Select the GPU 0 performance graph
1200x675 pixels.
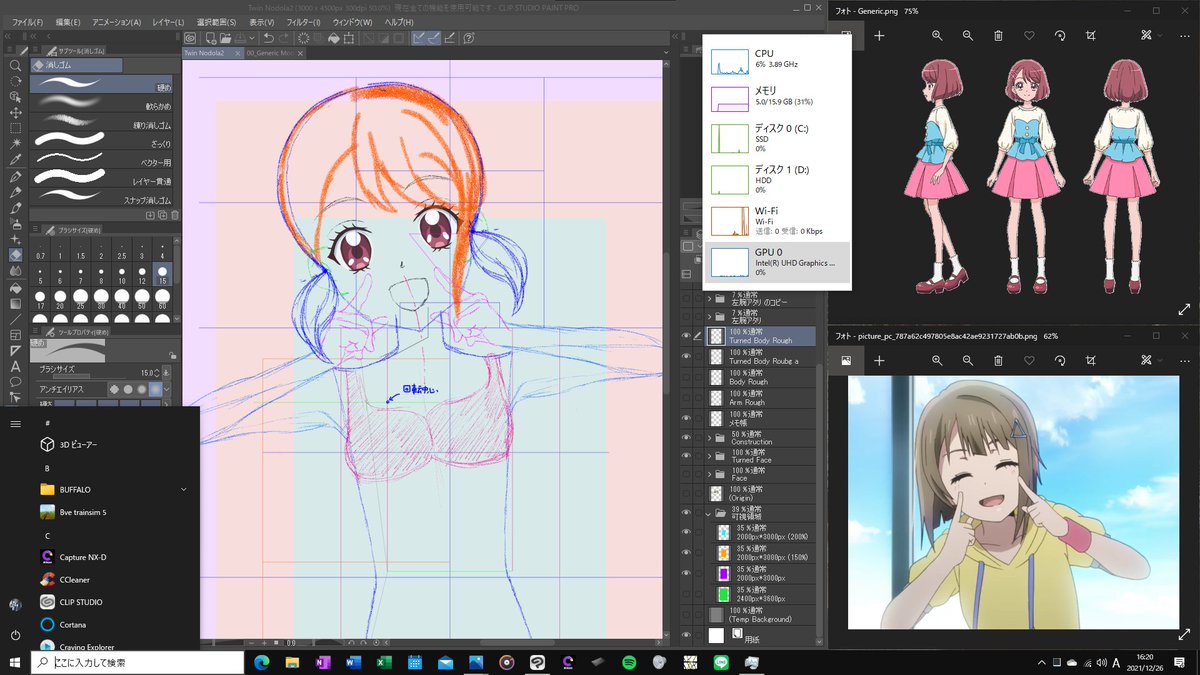coord(777,263)
